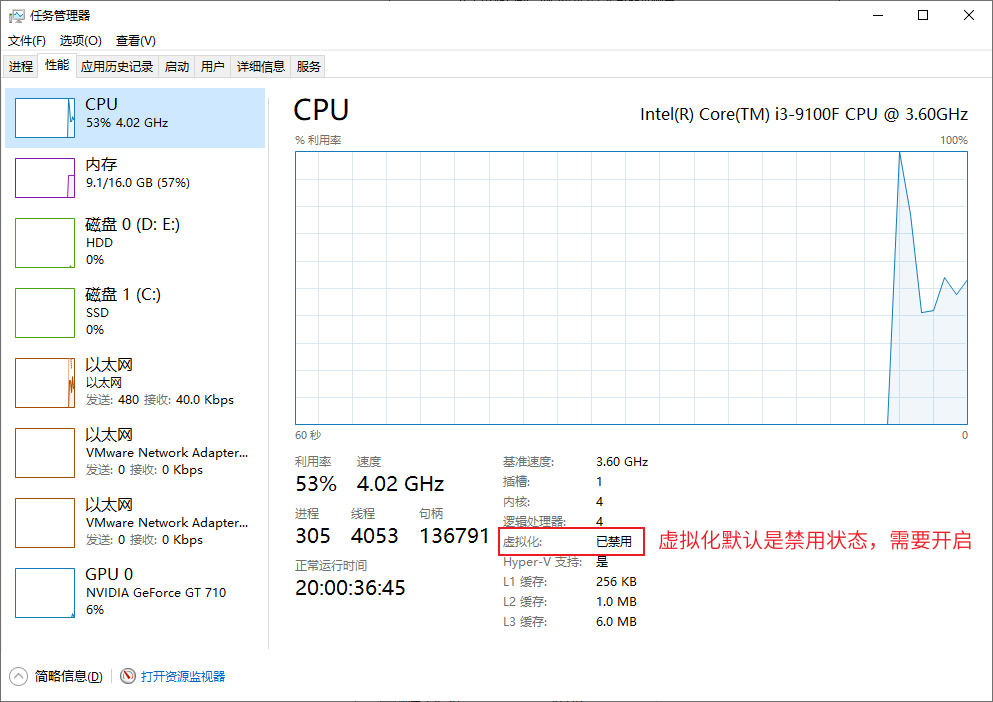Click the Task Manager title bar icon

pos(16,15)
